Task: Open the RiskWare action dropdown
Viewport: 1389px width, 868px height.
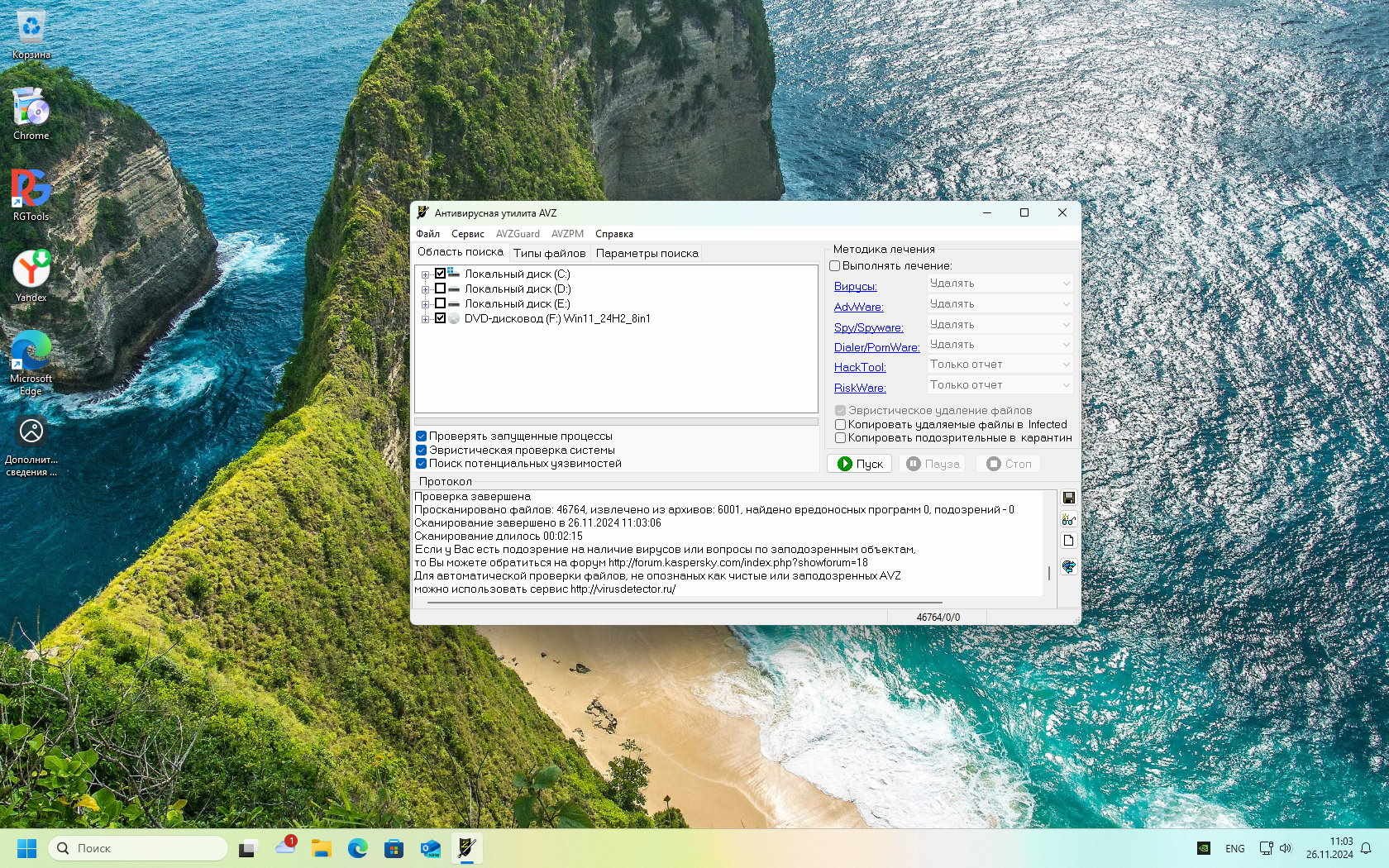Action: click(x=1000, y=385)
